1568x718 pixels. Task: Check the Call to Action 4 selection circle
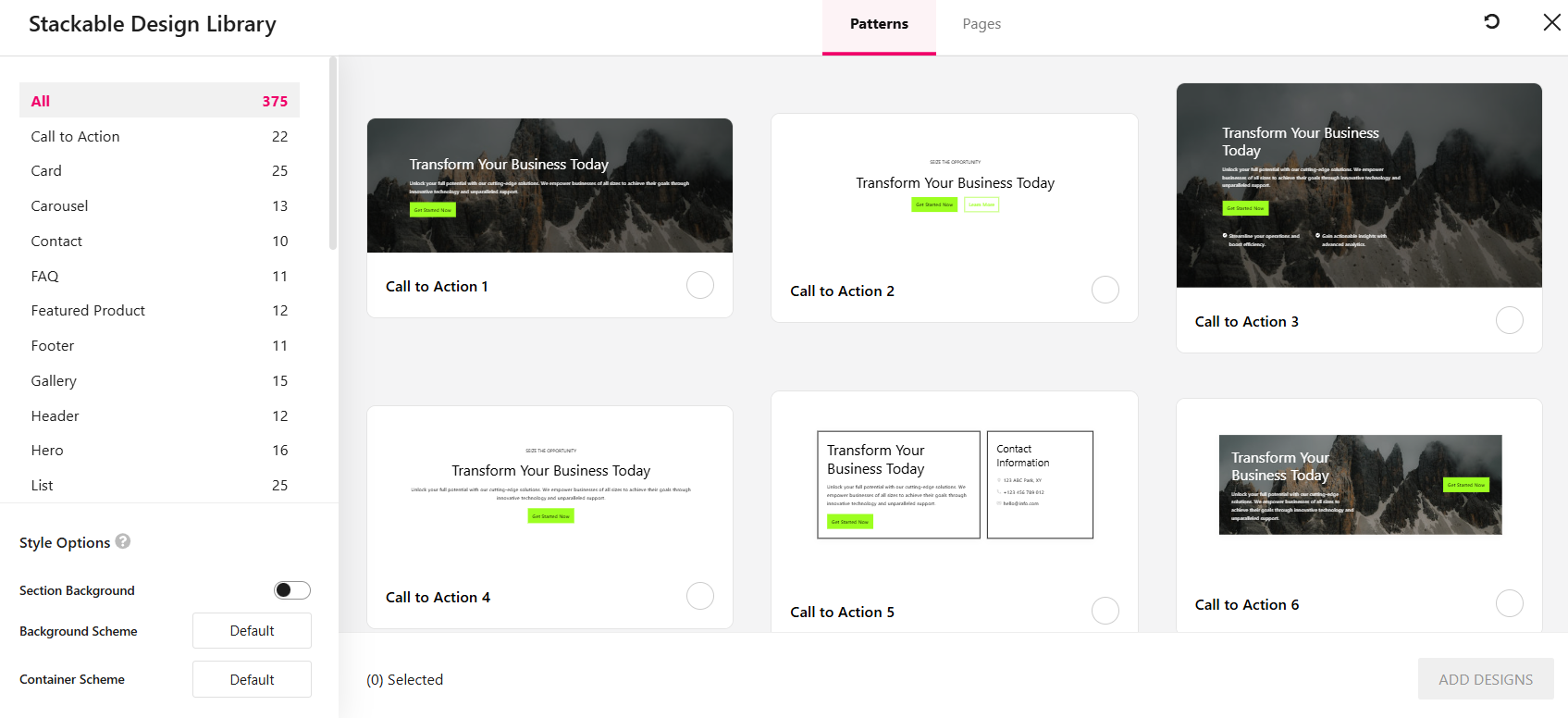coord(700,596)
